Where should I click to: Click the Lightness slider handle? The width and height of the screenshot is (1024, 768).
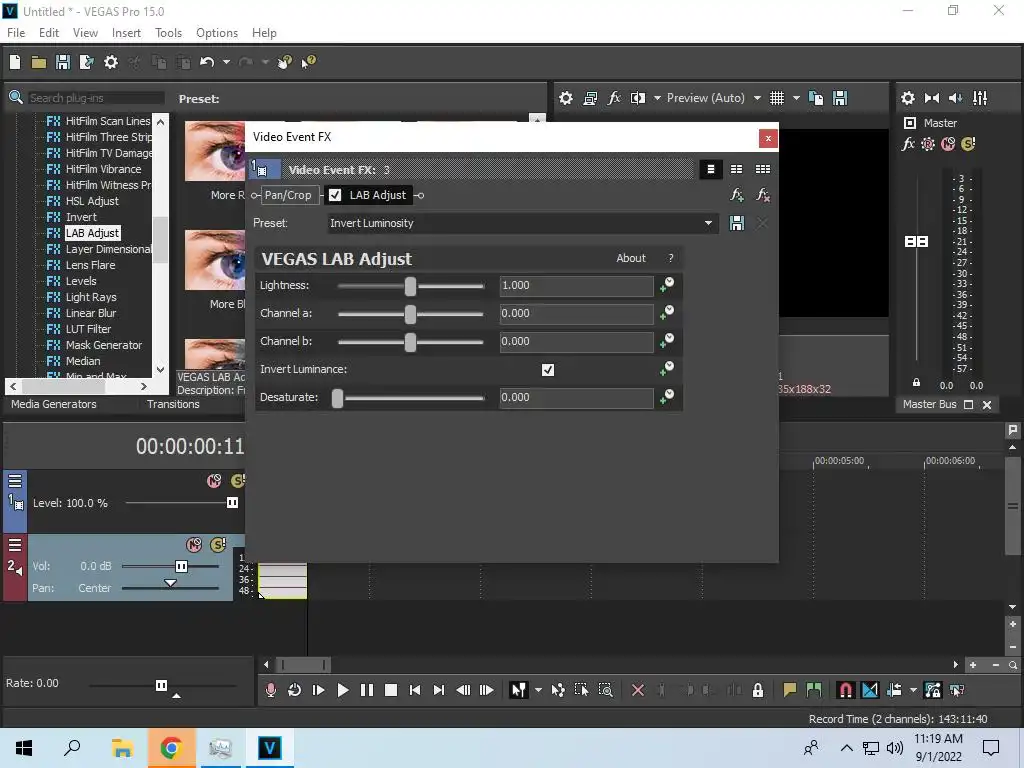[410, 286]
